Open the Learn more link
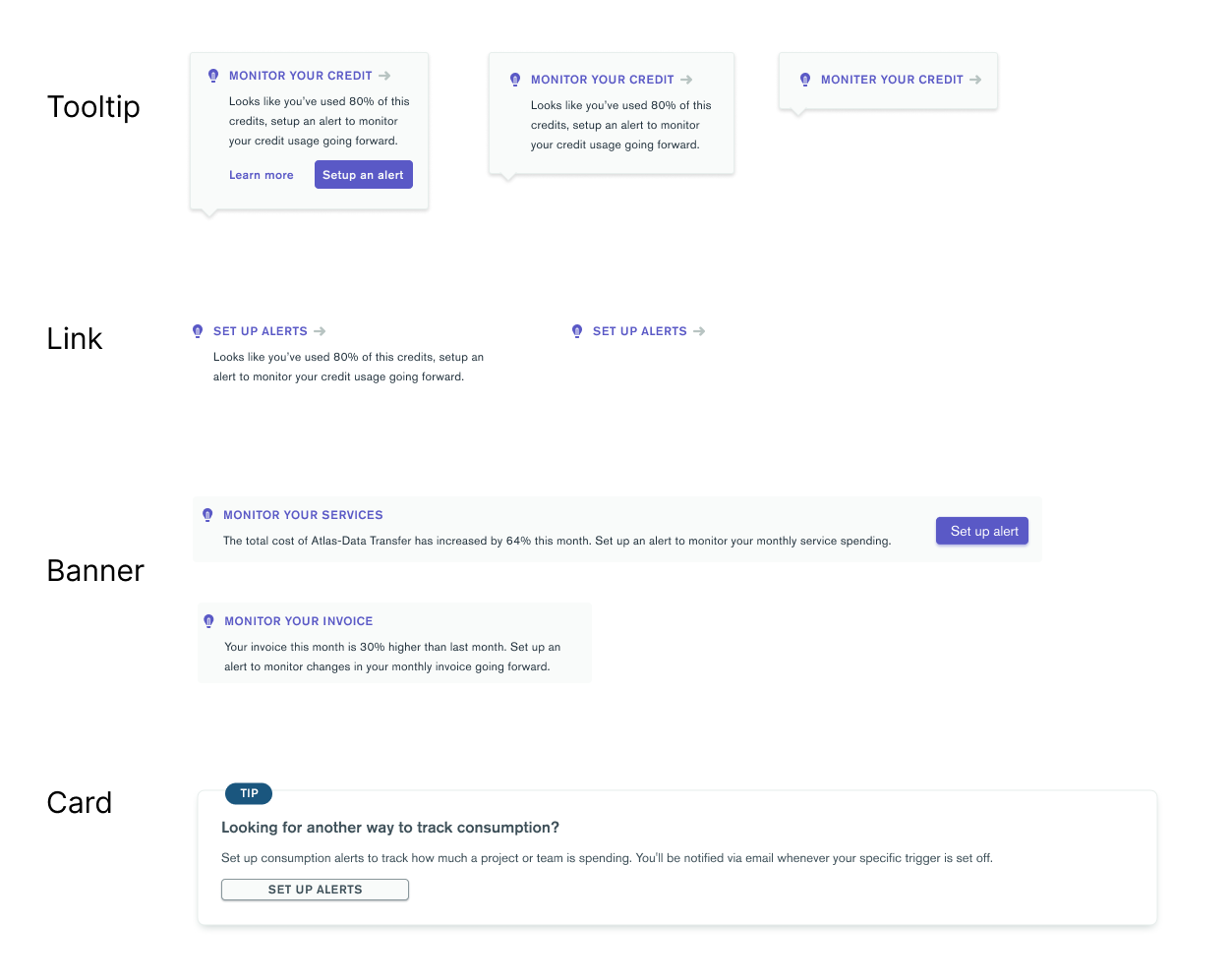Image resolution: width=1232 pixels, height=980 pixels. coord(261,174)
